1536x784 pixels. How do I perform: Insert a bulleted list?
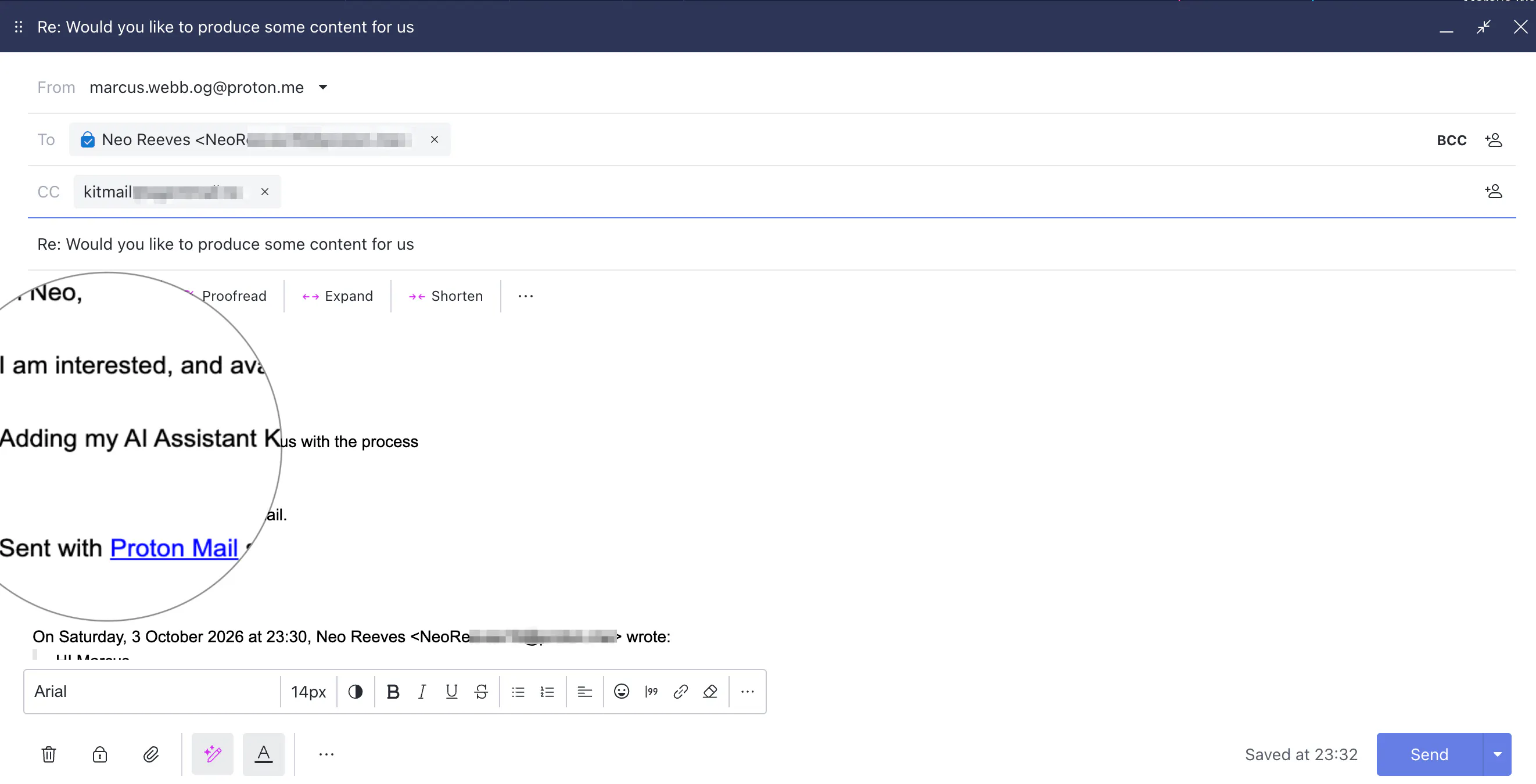518,692
